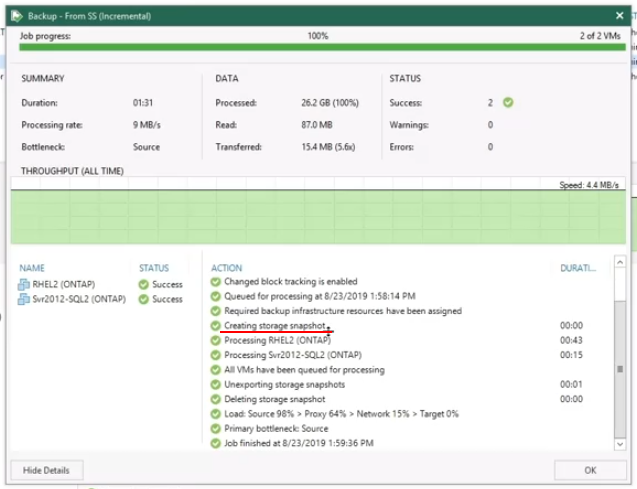This screenshot has height=489, width=637.
Task: Click check icon beside Deleting storage snapshot
Action: 216,399
